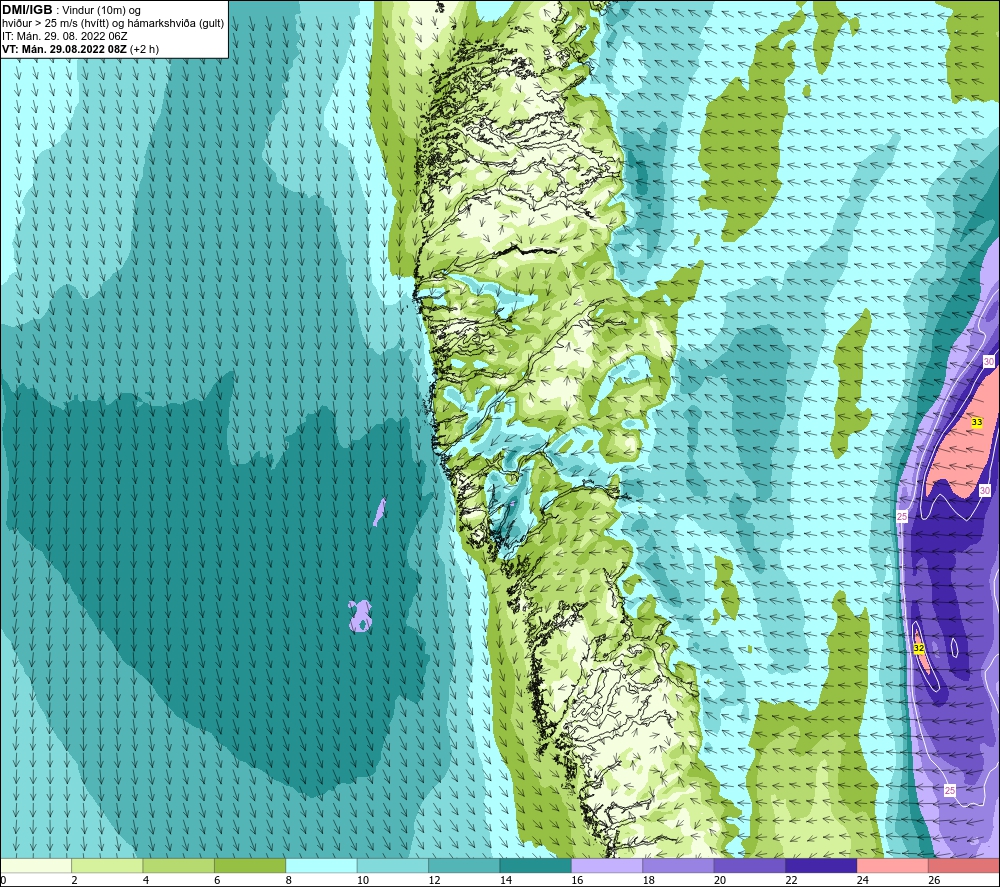Click the legend scale number "12"
Screen dimensions: 1000x887
point(434,881)
